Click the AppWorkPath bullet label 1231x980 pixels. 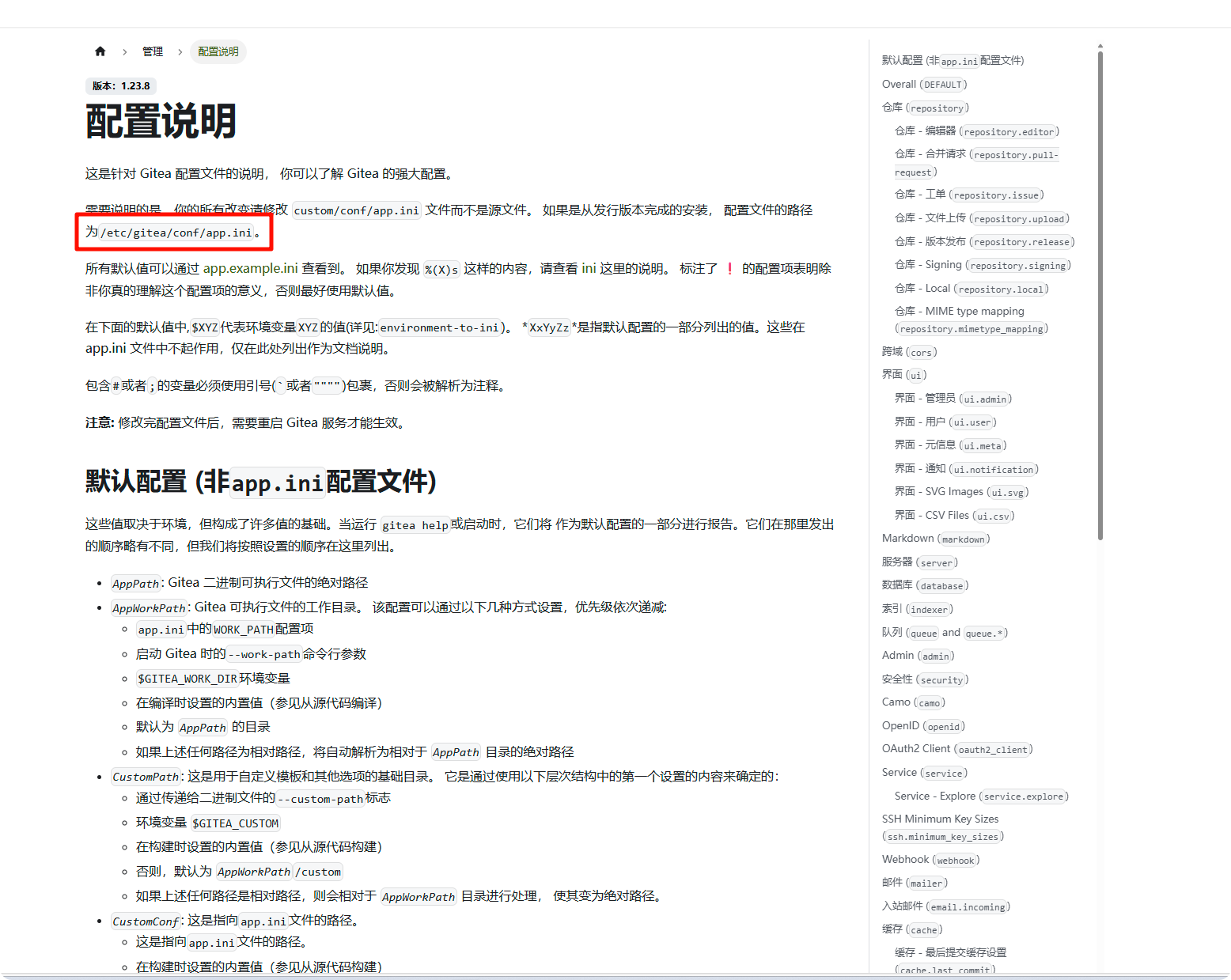[x=149, y=608]
